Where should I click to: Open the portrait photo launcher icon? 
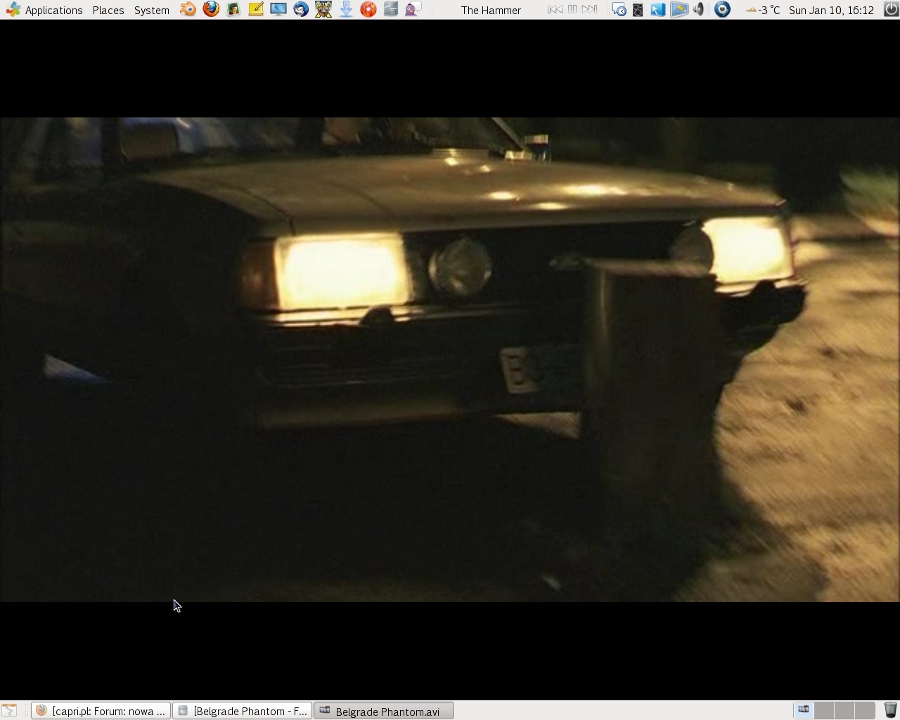[x=233, y=9]
